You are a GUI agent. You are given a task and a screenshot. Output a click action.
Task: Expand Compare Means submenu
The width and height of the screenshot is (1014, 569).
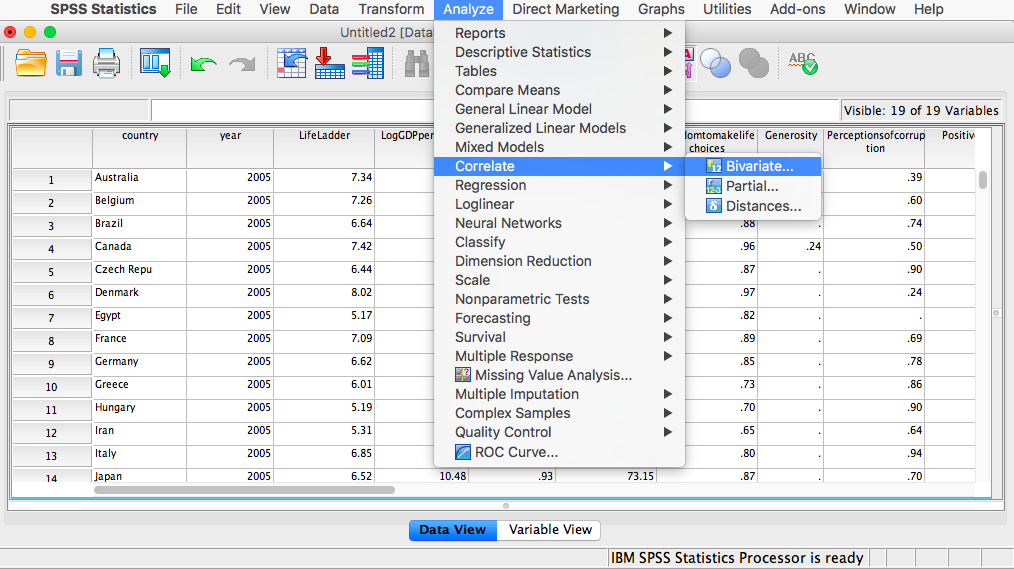point(559,90)
